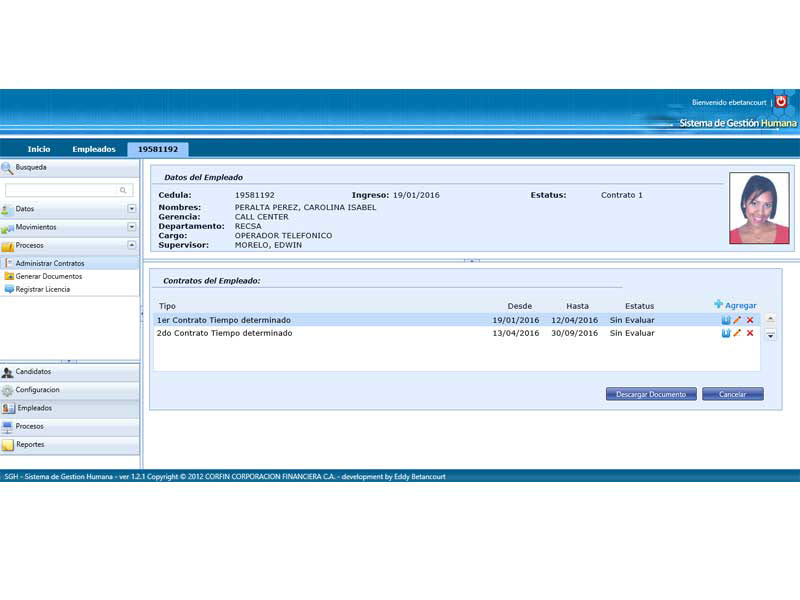Click Agregar to add a contract
This screenshot has width=800, height=600.
(736, 305)
